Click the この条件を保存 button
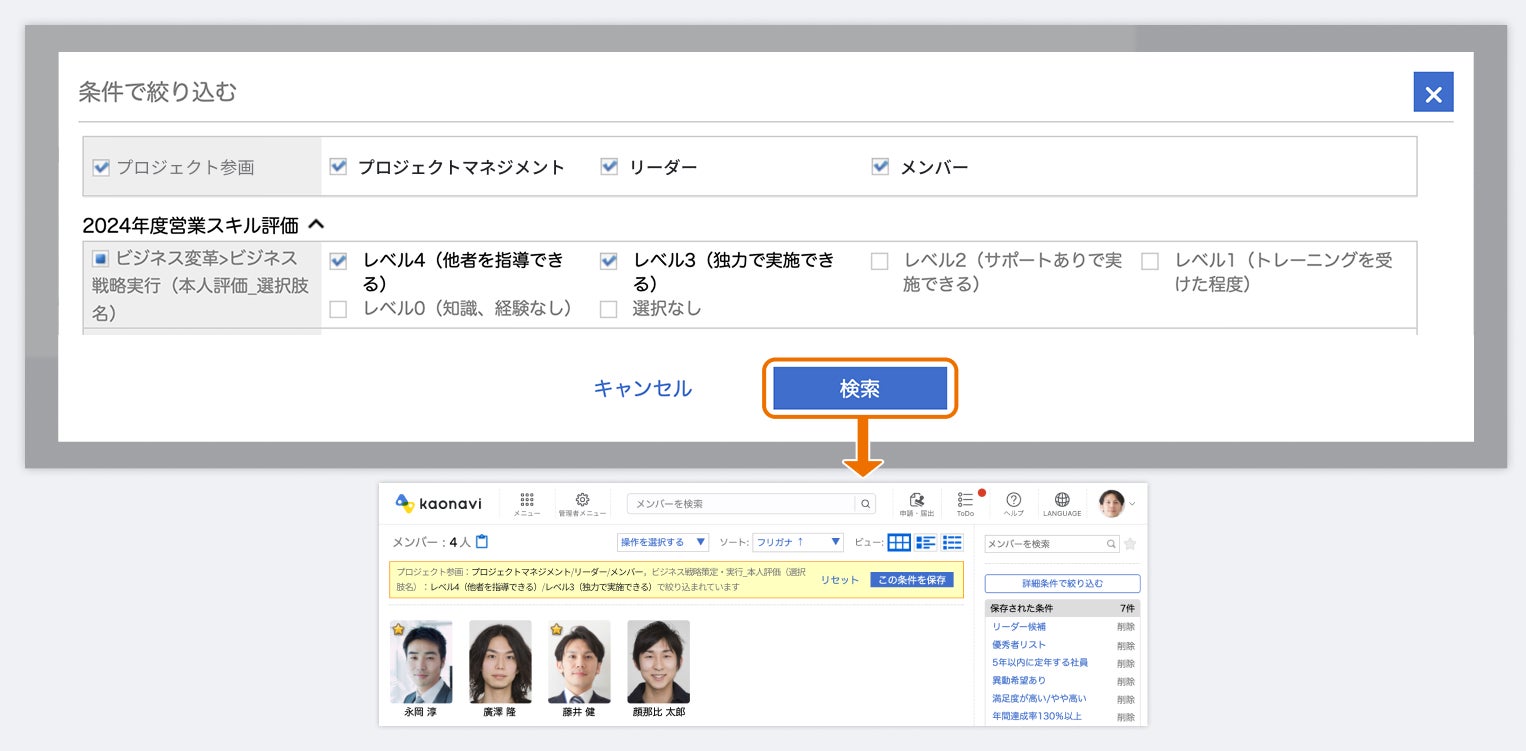 [x=912, y=580]
